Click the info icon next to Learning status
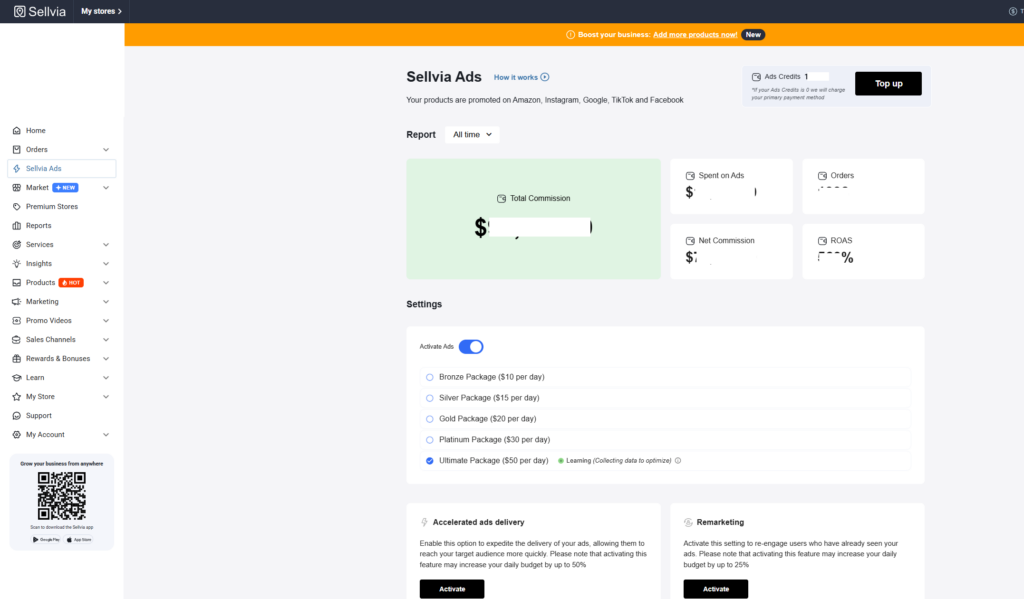The height and width of the screenshot is (599, 1024). 678,461
